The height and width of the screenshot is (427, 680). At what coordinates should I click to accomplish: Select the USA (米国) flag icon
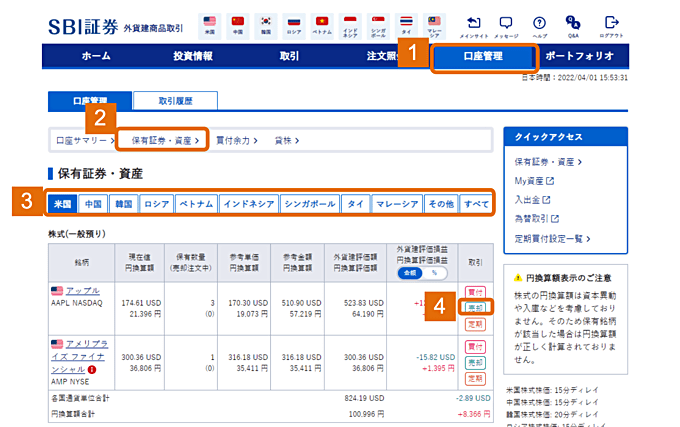point(209,26)
